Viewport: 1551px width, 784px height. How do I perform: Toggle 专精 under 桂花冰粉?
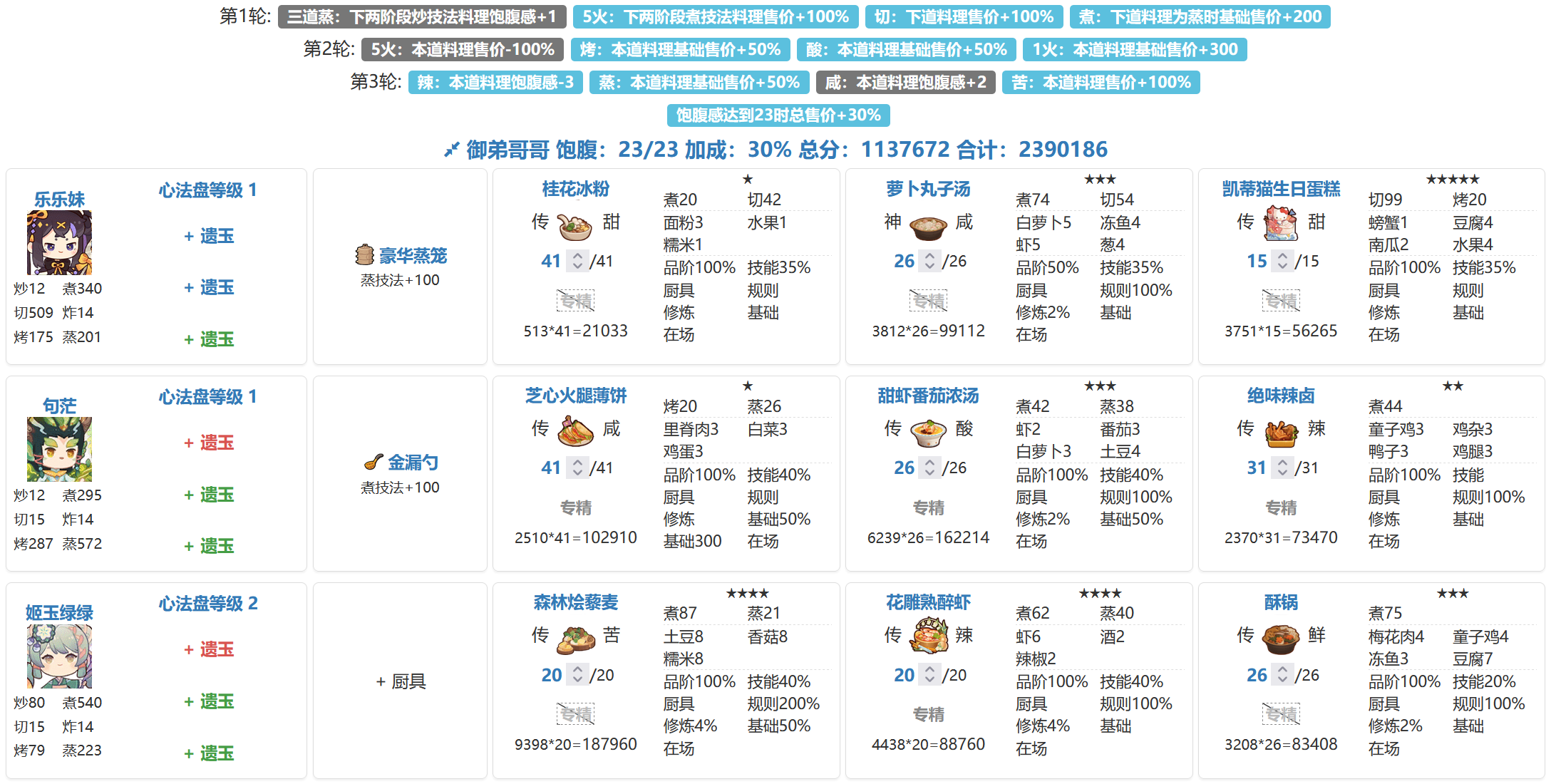pyautogui.click(x=575, y=301)
